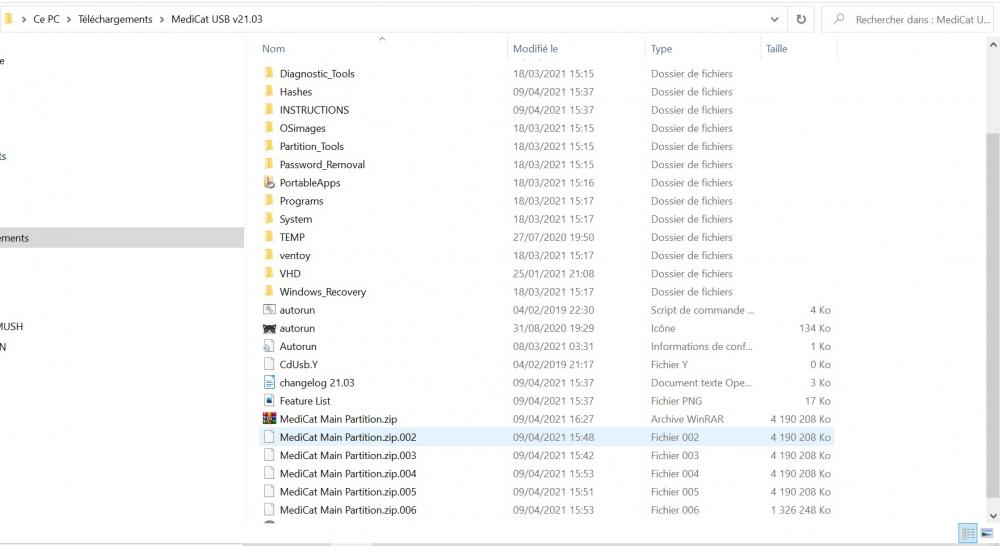This screenshot has width=1000, height=546.
Task: Select the MediCat Main Partition.zip.006 file
Action: (x=347, y=510)
